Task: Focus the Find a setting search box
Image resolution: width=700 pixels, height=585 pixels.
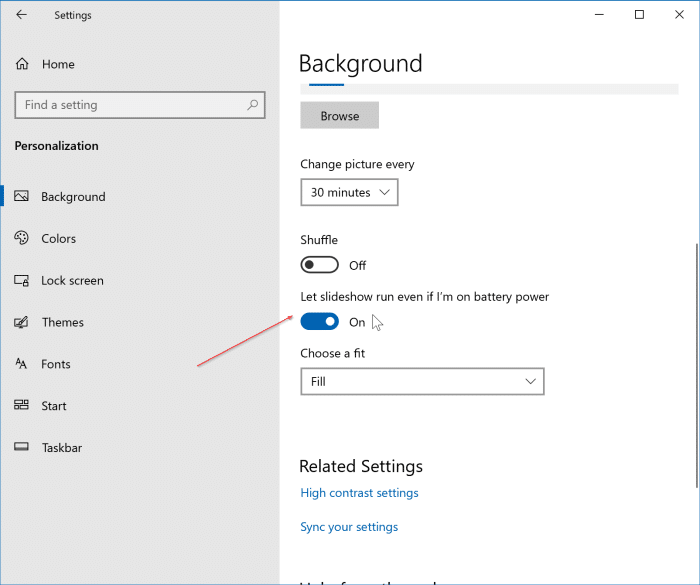Action: pyautogui.click(x=140, y=105)
